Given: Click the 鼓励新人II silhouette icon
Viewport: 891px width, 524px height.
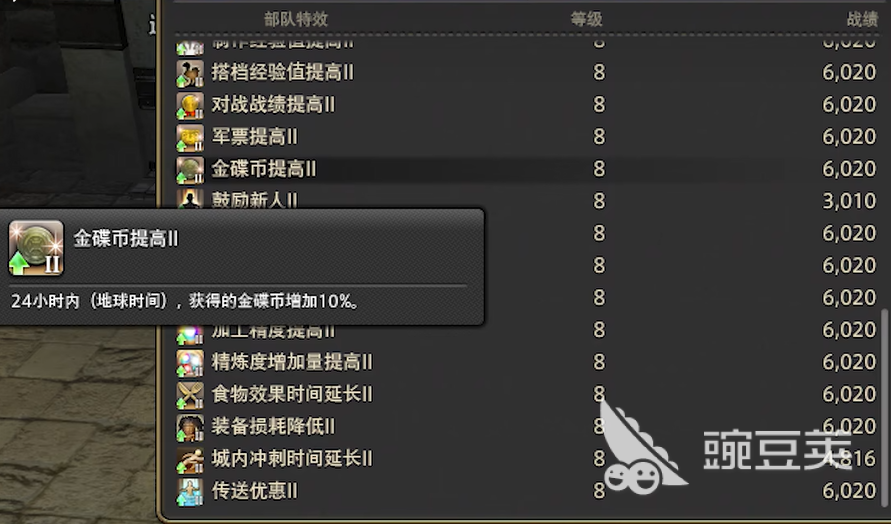Looking at the screenshot, I should point(190,198).
